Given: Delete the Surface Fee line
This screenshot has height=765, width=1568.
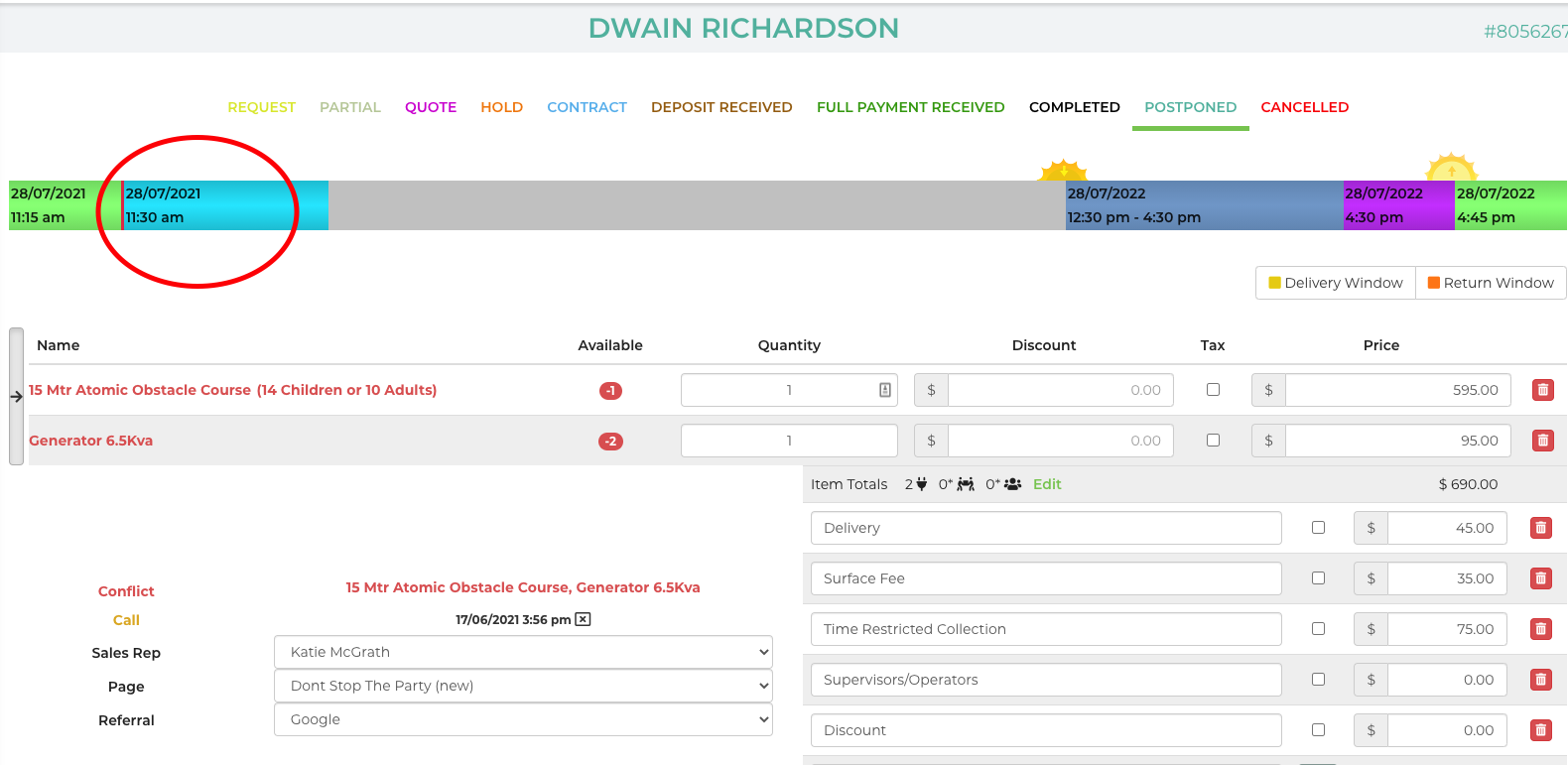Looking at the screenshot, I should click(x=1540, y=578).
